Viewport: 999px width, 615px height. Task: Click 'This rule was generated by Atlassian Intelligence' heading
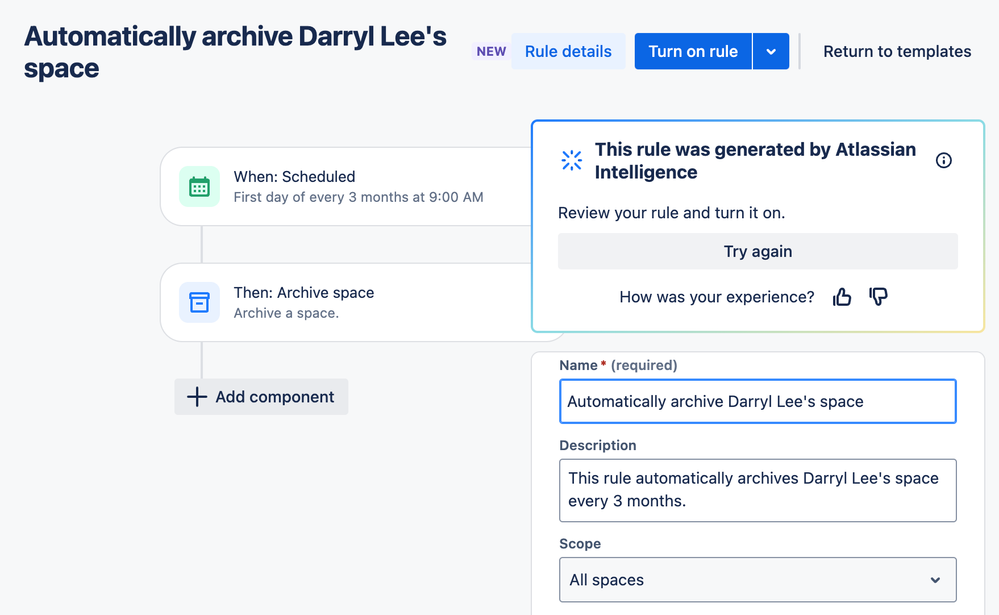pos(755,161)
